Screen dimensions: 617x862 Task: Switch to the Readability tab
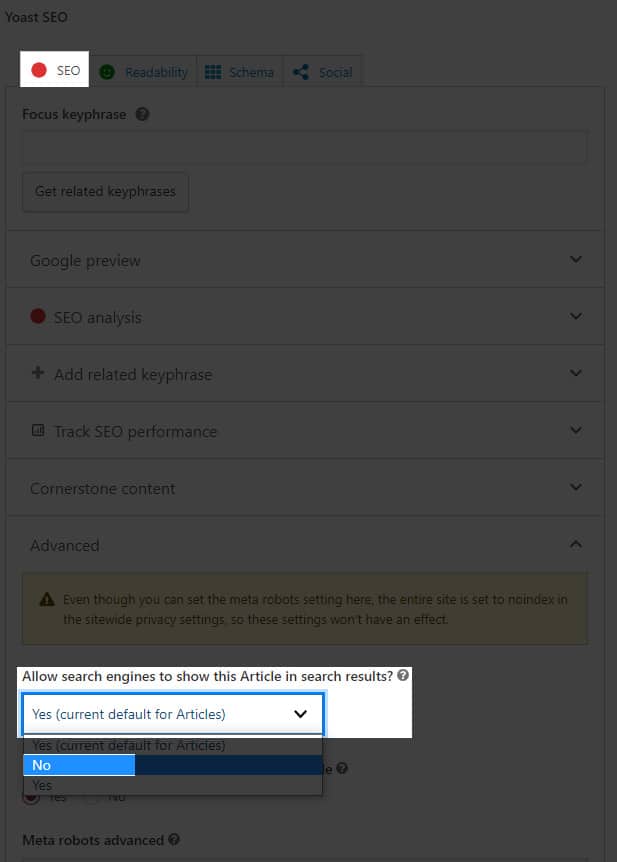click(155, 72)
